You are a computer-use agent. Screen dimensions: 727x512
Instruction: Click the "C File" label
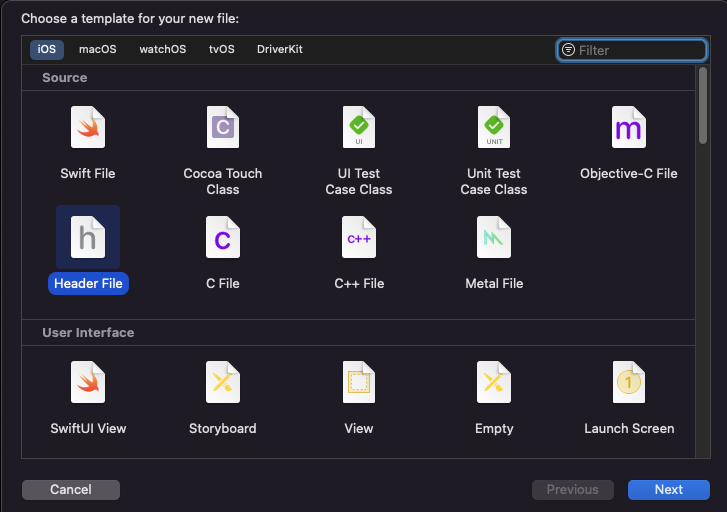(223, 283)
